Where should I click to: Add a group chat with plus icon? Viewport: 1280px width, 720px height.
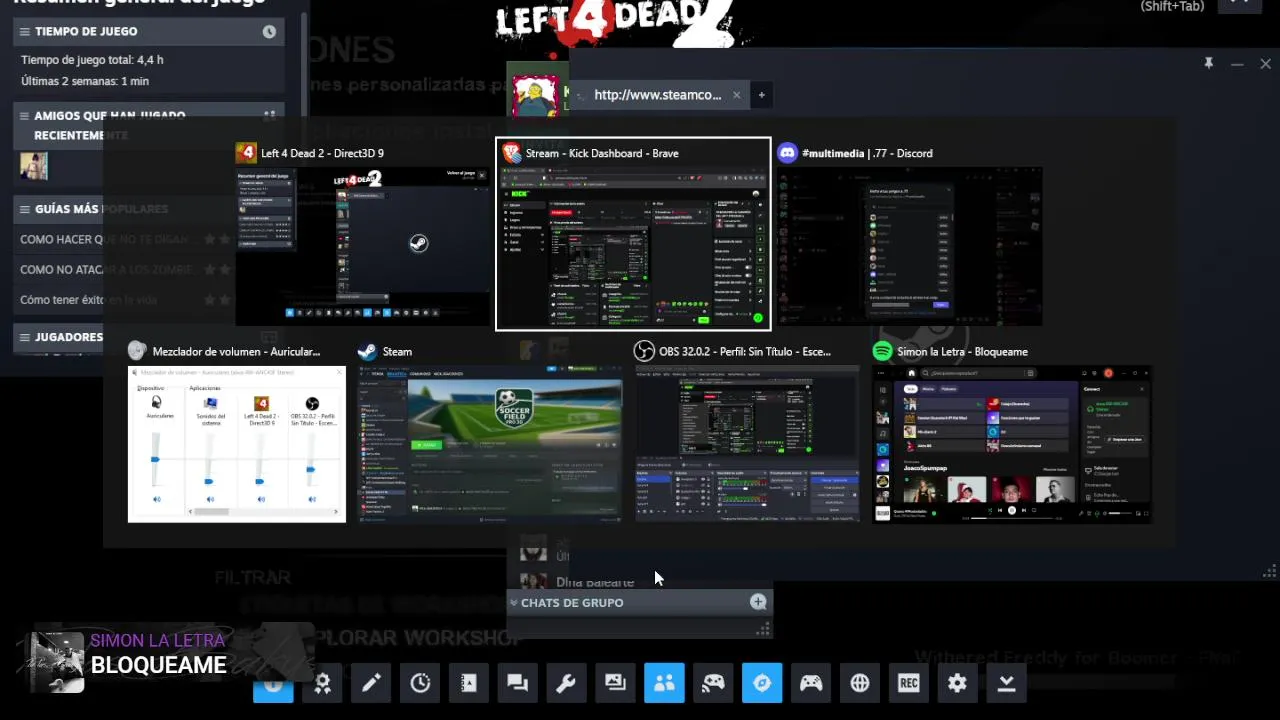pyautogui.click(x=758, y=602)
